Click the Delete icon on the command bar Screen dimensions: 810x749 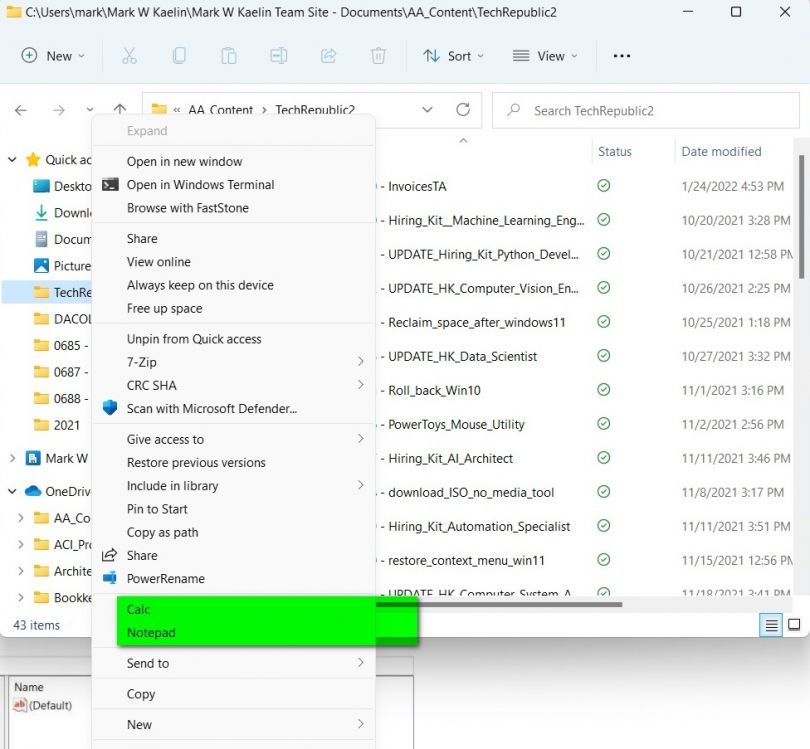point(378,56)
